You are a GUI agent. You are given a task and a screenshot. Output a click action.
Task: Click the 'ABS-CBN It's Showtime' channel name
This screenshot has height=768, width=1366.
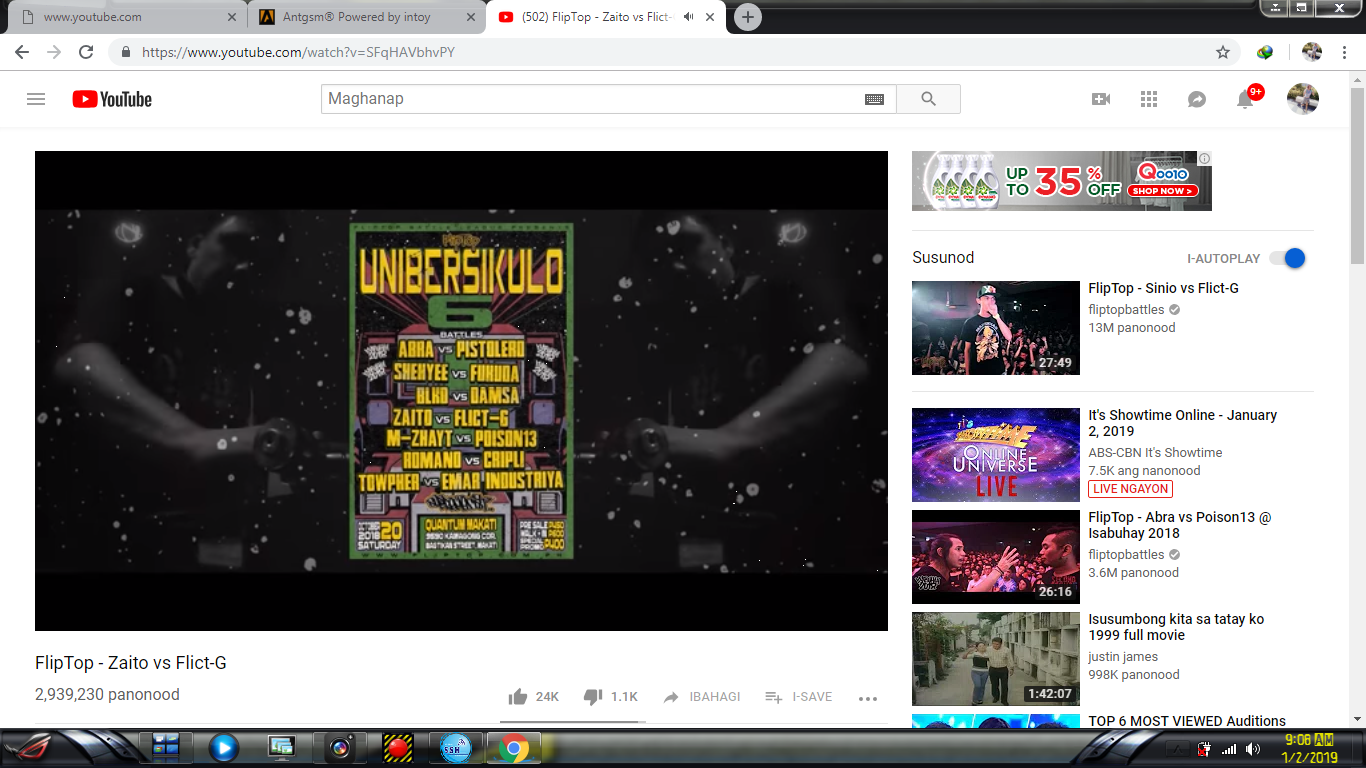1155,453
